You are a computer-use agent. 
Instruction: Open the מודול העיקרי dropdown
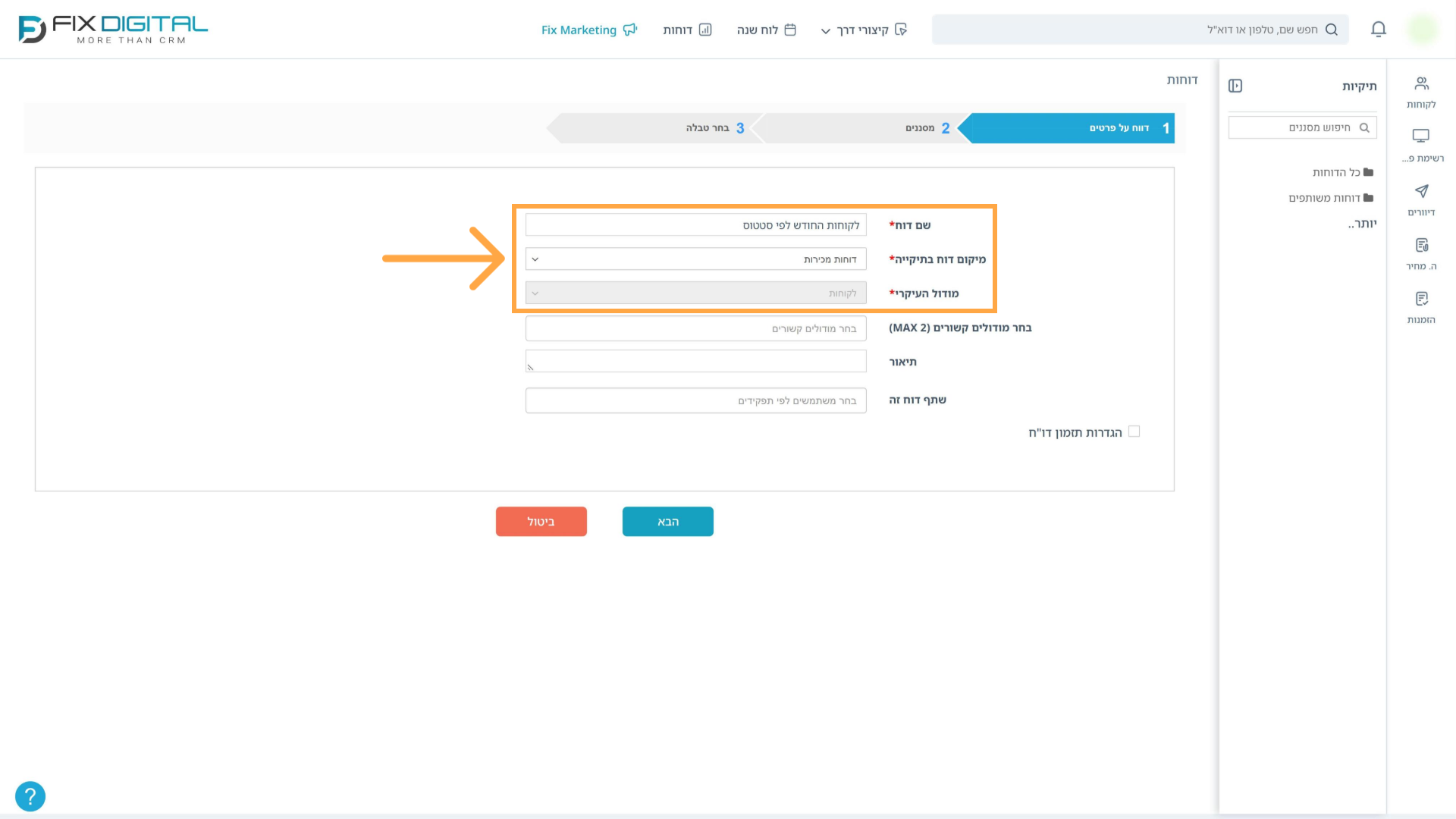point(696,293)
